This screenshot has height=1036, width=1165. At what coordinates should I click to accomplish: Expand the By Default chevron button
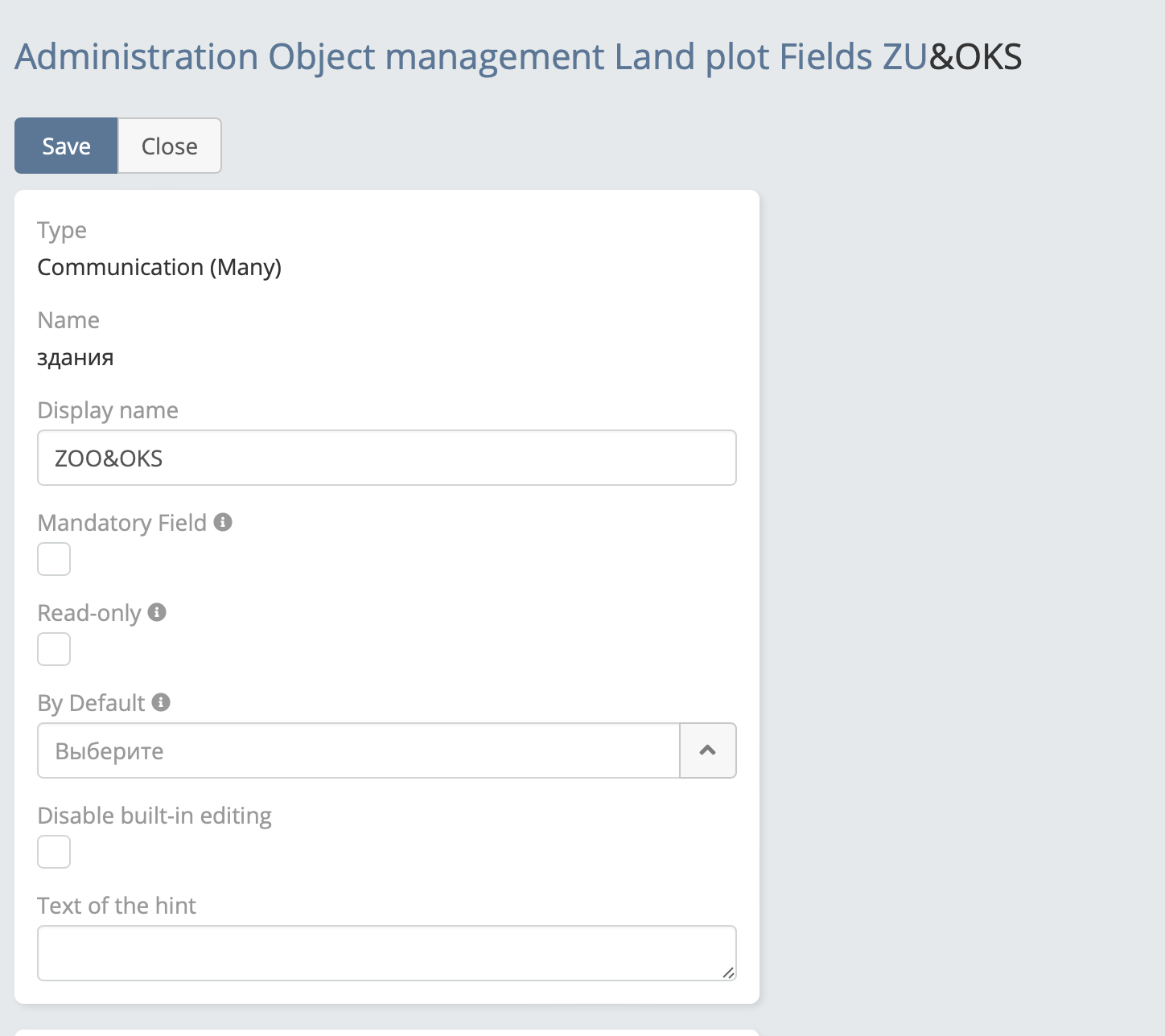tap(708, 750)
